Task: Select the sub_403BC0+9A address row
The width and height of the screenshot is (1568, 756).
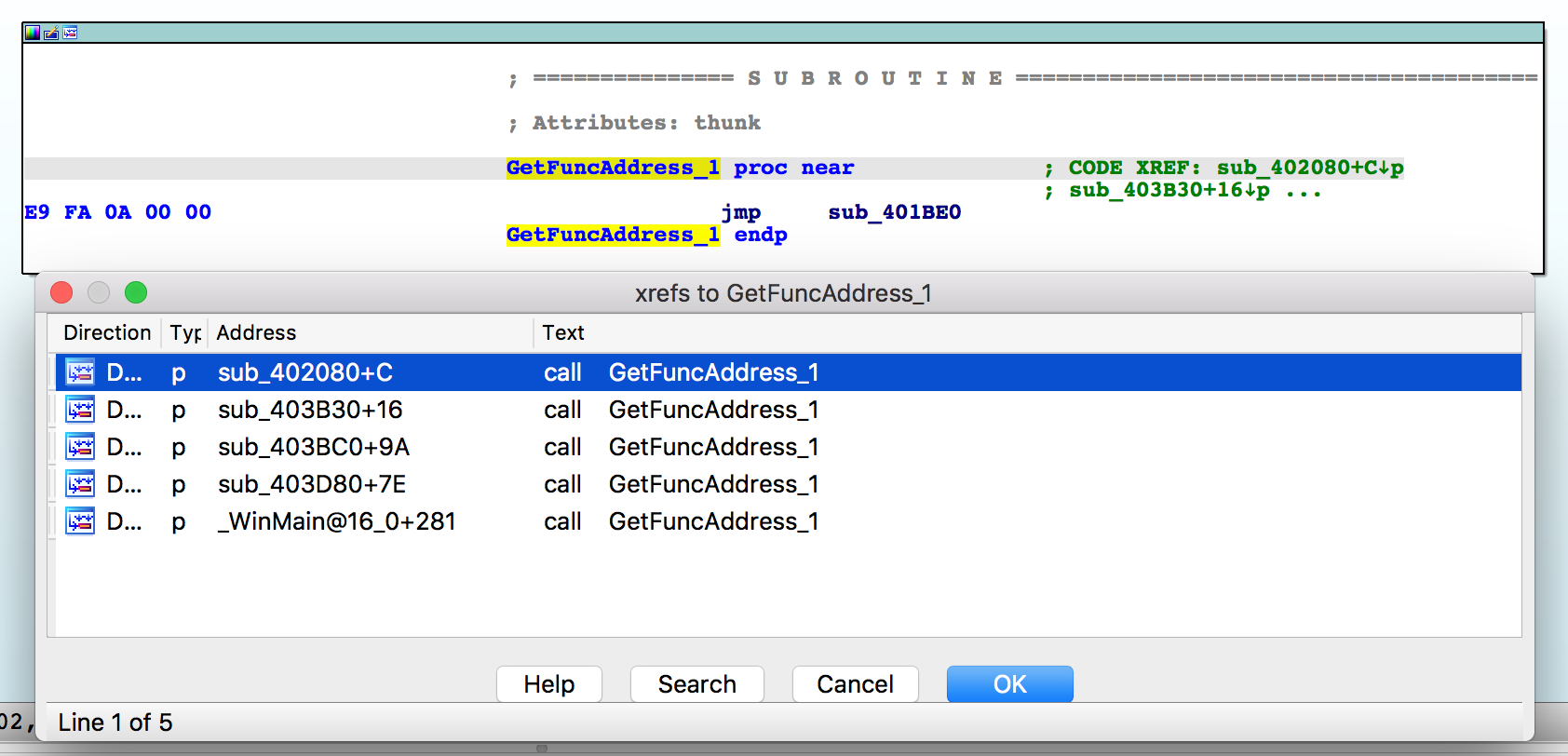Action: [789, 447]
